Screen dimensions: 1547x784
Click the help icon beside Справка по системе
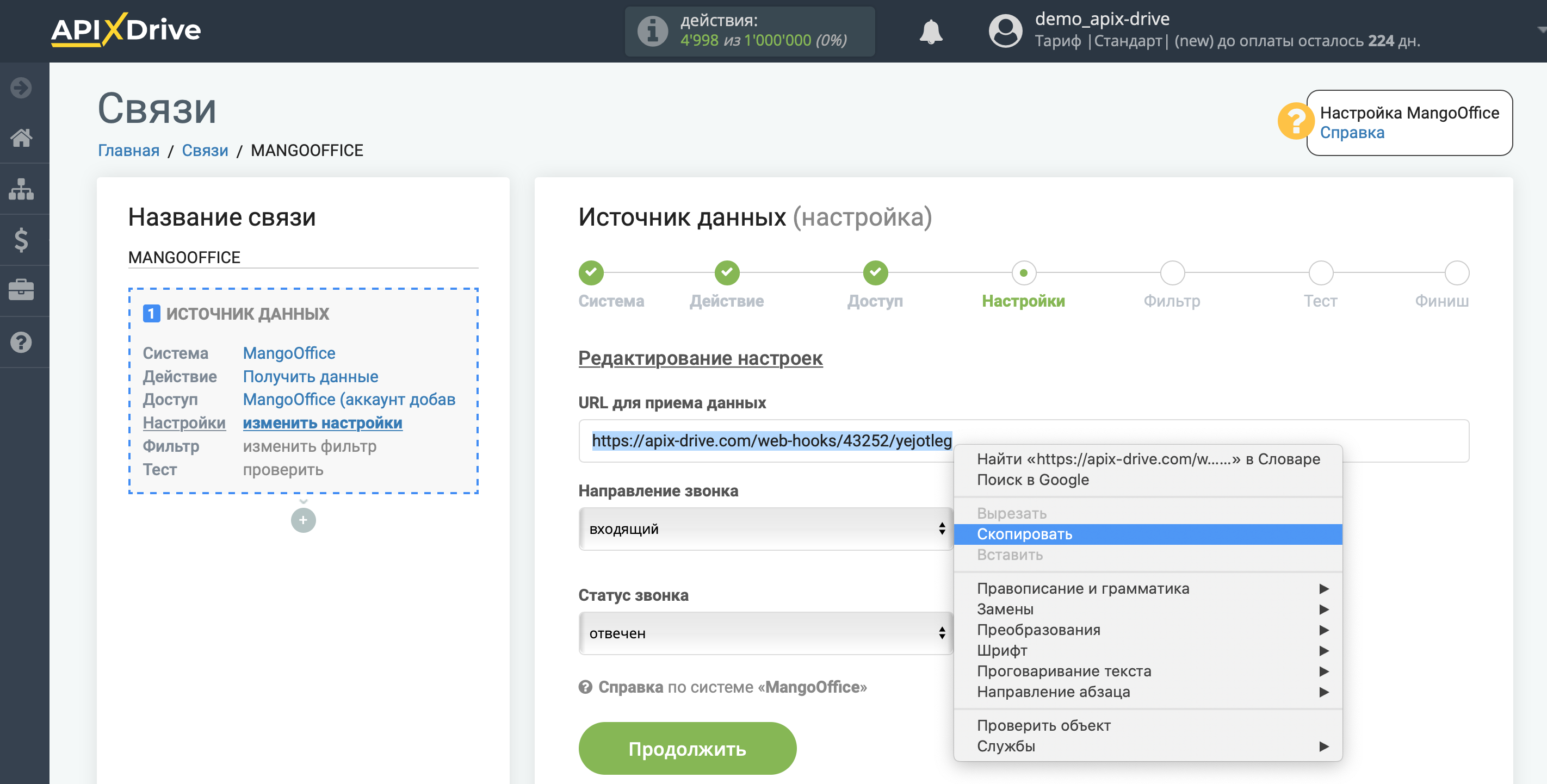point(585,687)
